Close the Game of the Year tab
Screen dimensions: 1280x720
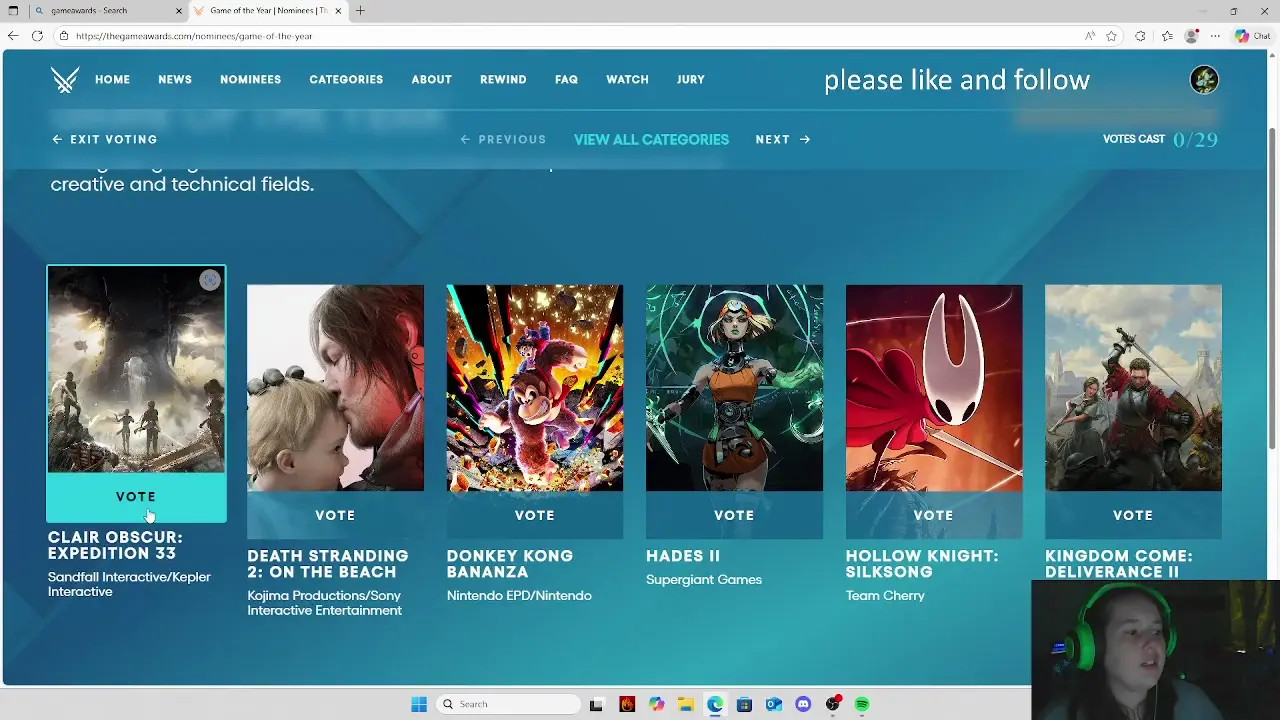click(x=338, y=11)
